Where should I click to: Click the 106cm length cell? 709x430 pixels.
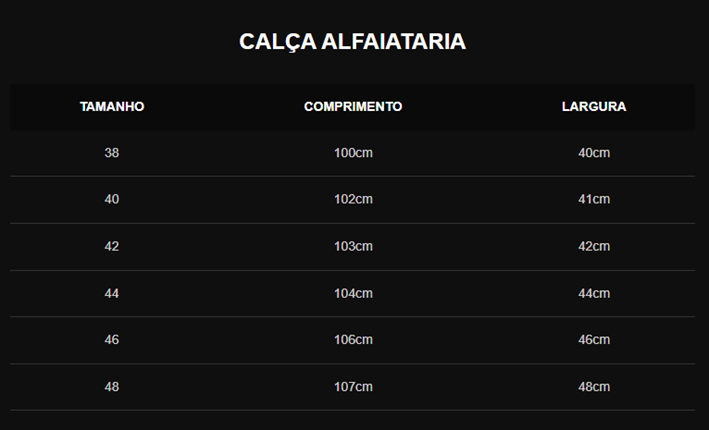click(x=353, y=339)
